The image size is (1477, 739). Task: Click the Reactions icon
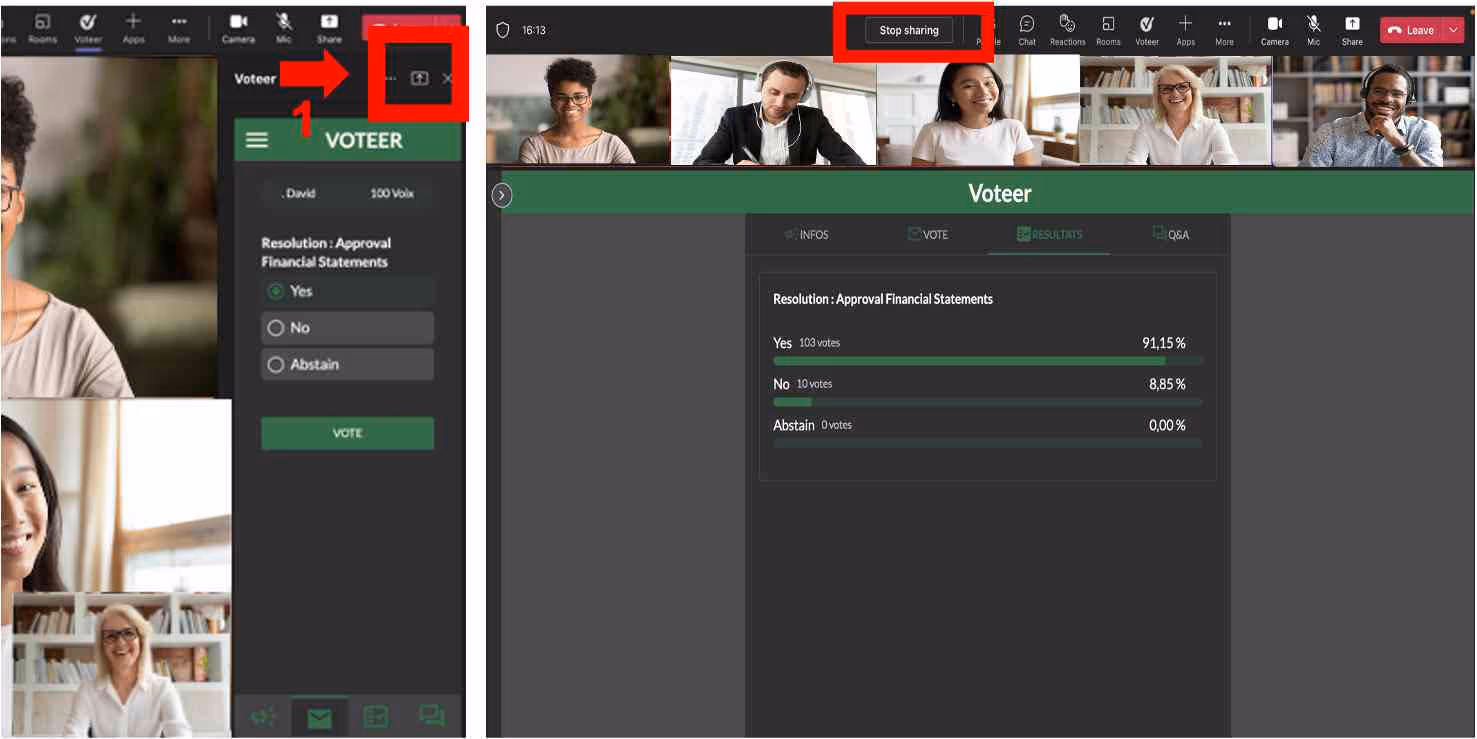point(1066,25)
